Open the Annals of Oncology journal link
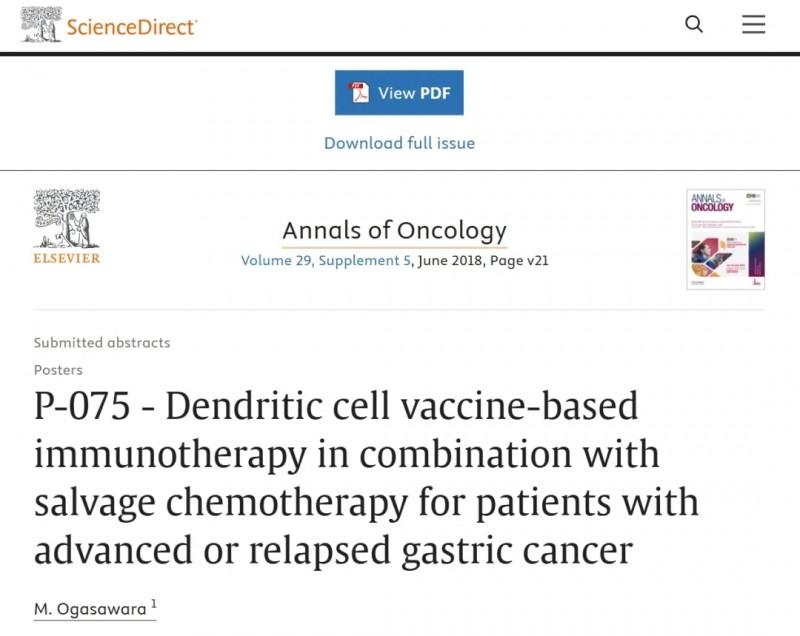Screen dimensions: 800x636 point(394,231)
